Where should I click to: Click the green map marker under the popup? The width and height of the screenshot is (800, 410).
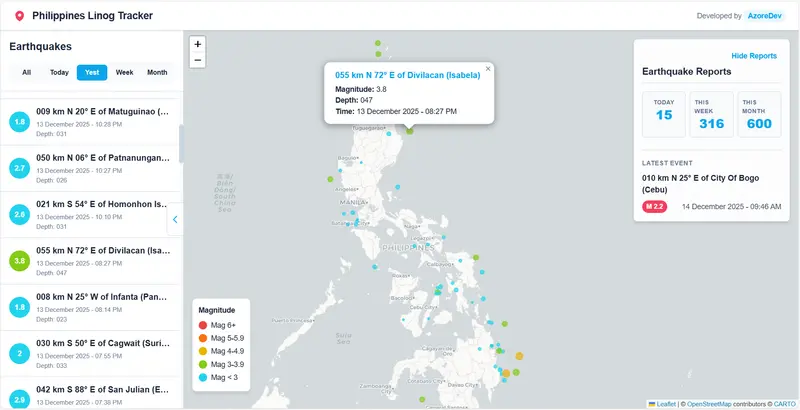pyautogui.click(x=410, y=132)
